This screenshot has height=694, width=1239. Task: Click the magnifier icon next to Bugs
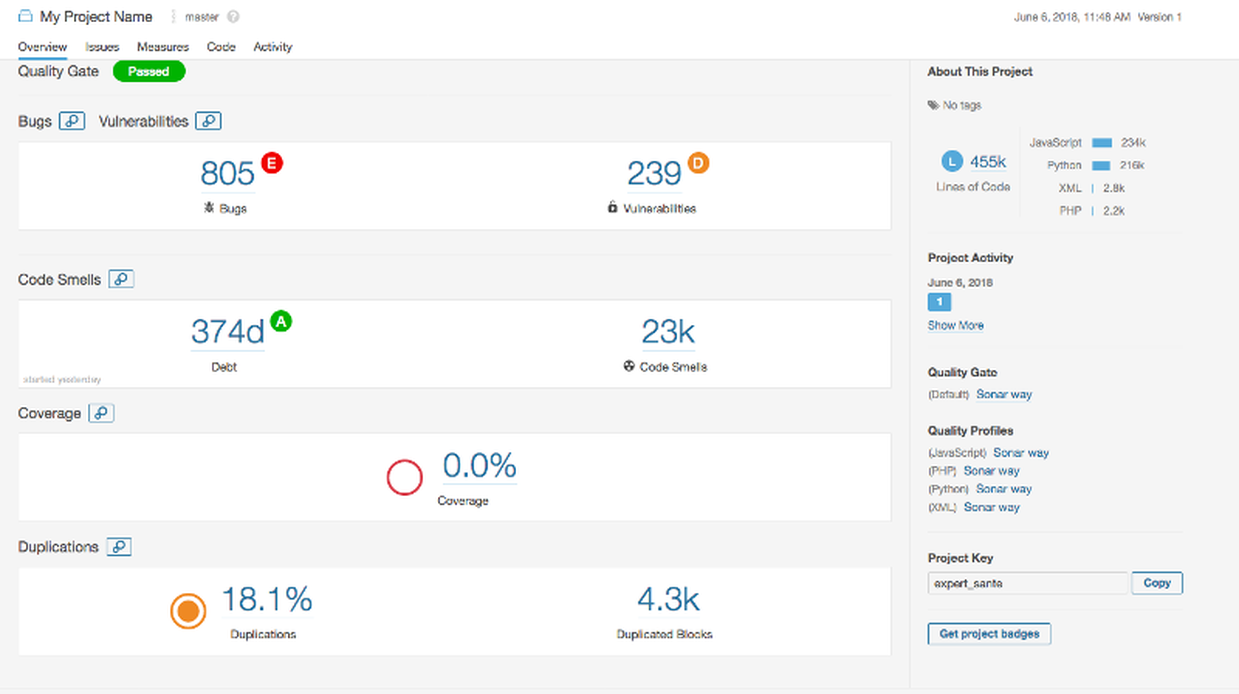(x=71, y=121)
